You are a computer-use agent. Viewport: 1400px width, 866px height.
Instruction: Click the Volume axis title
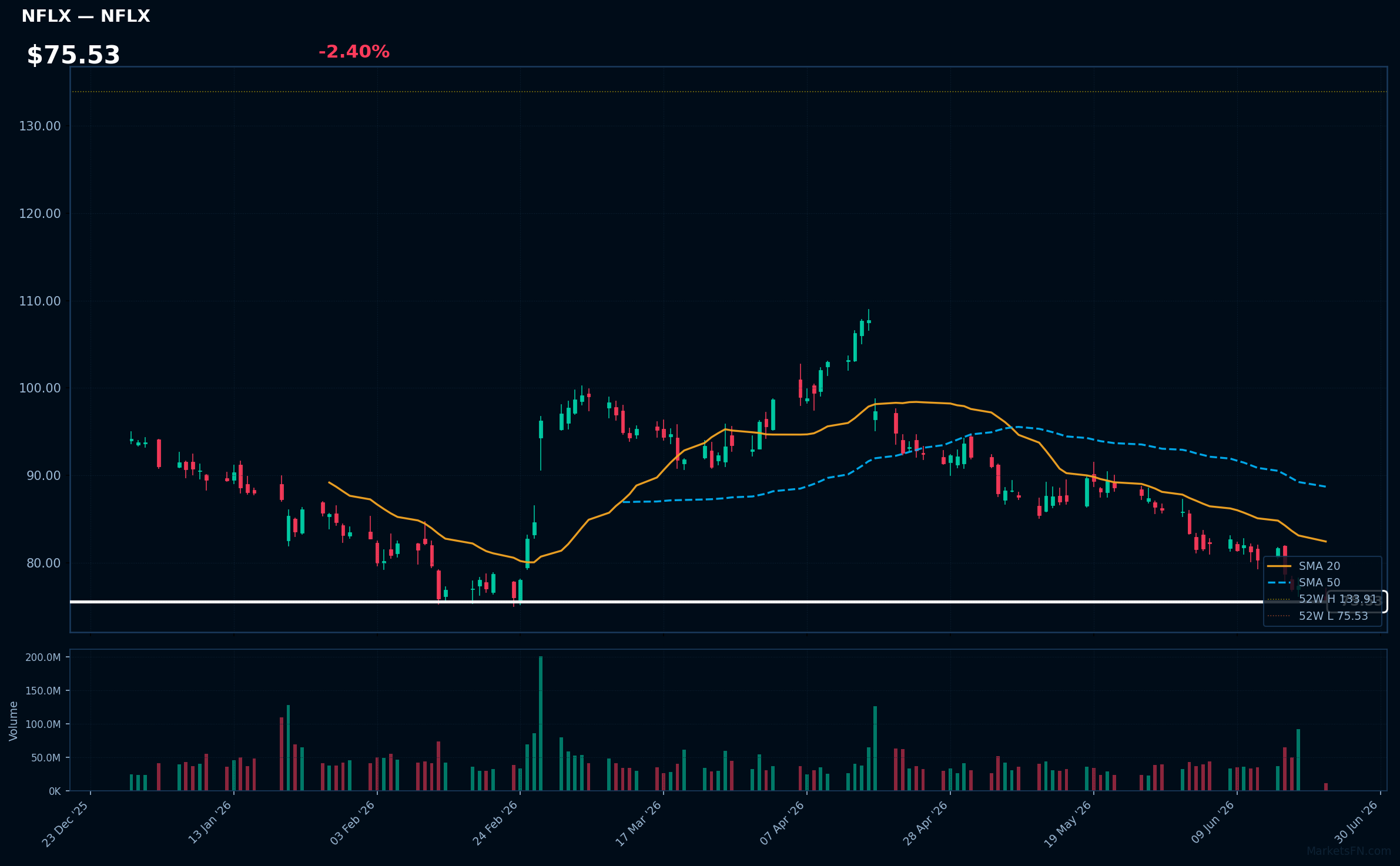point(14,721)
